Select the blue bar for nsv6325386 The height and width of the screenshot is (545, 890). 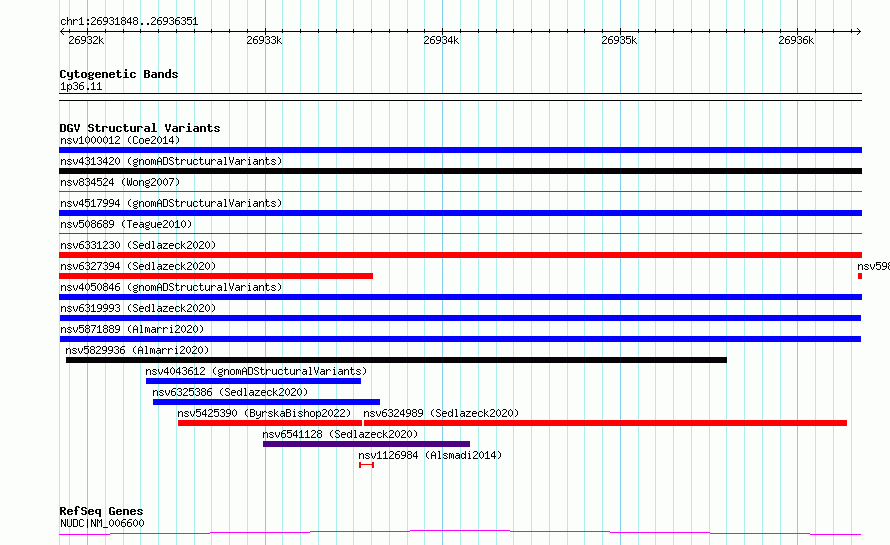266,402
